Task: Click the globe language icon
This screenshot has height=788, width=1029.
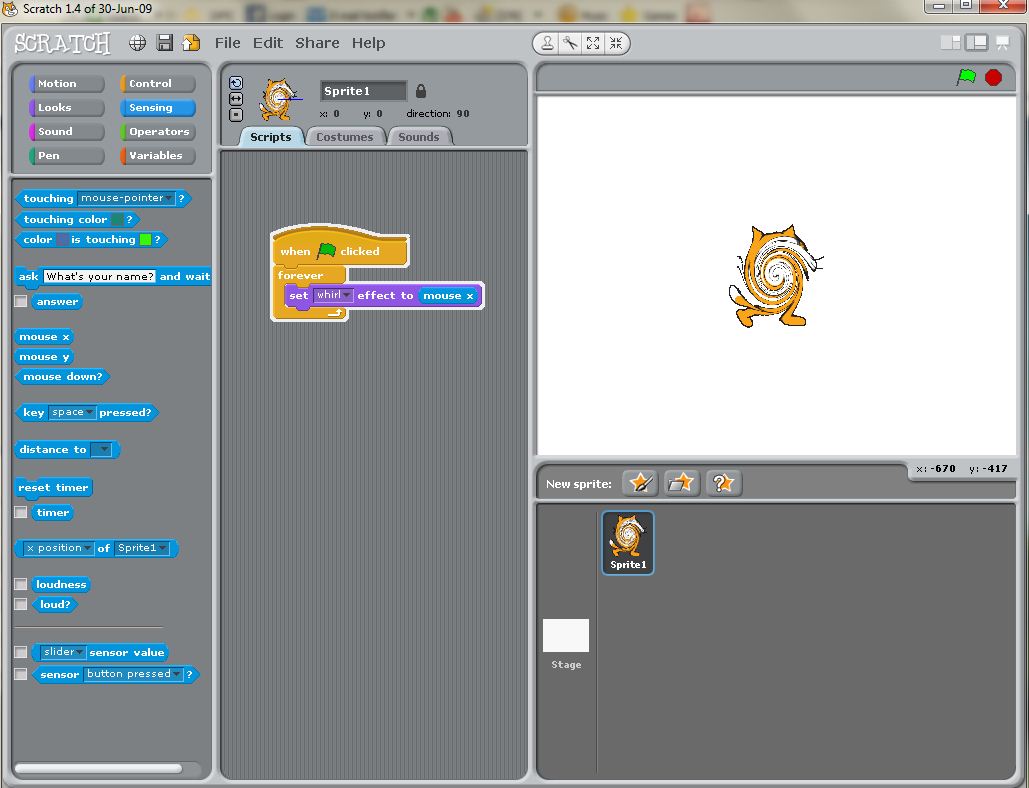Action: pos(137,43)
